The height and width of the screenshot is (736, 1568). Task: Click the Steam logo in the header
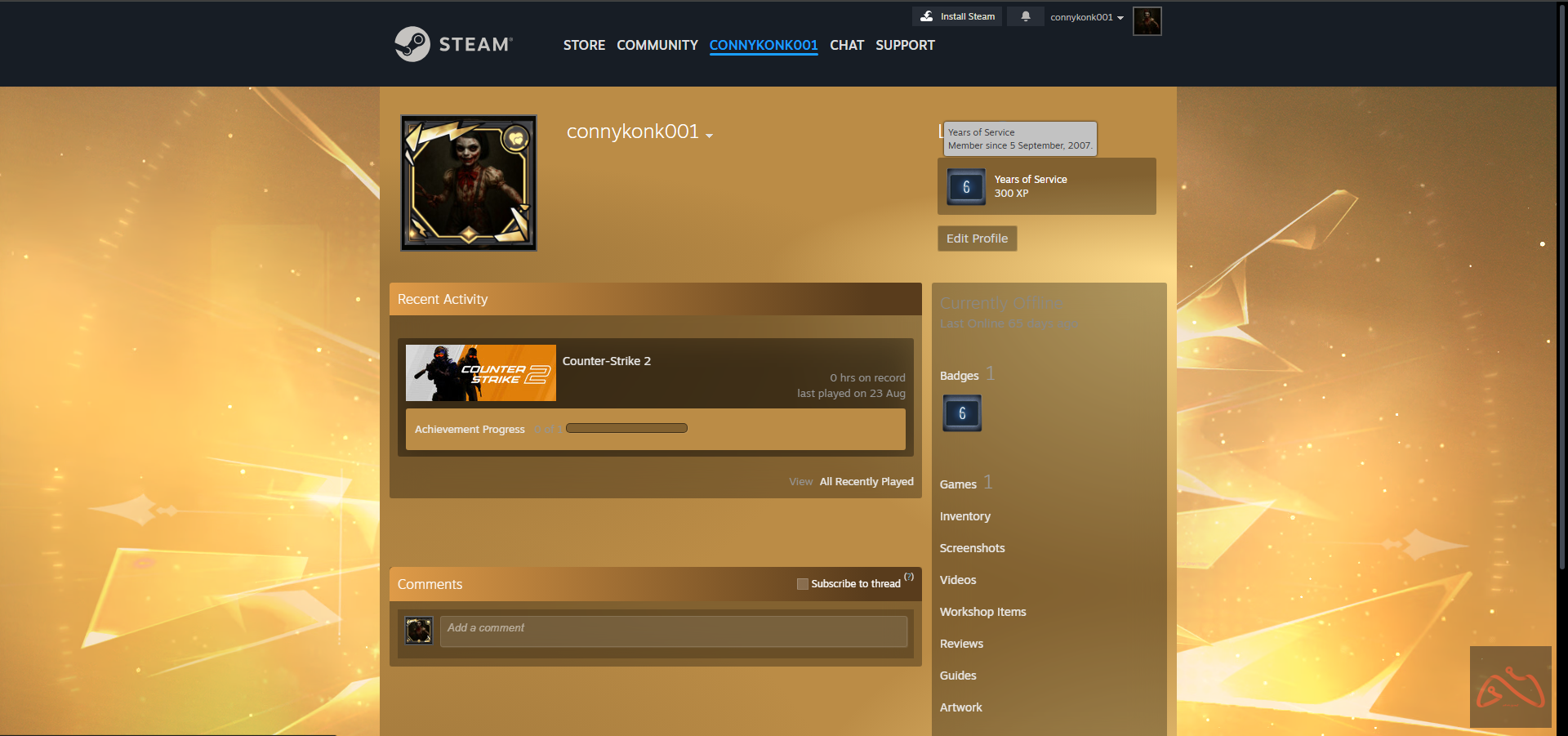point(453,44)
